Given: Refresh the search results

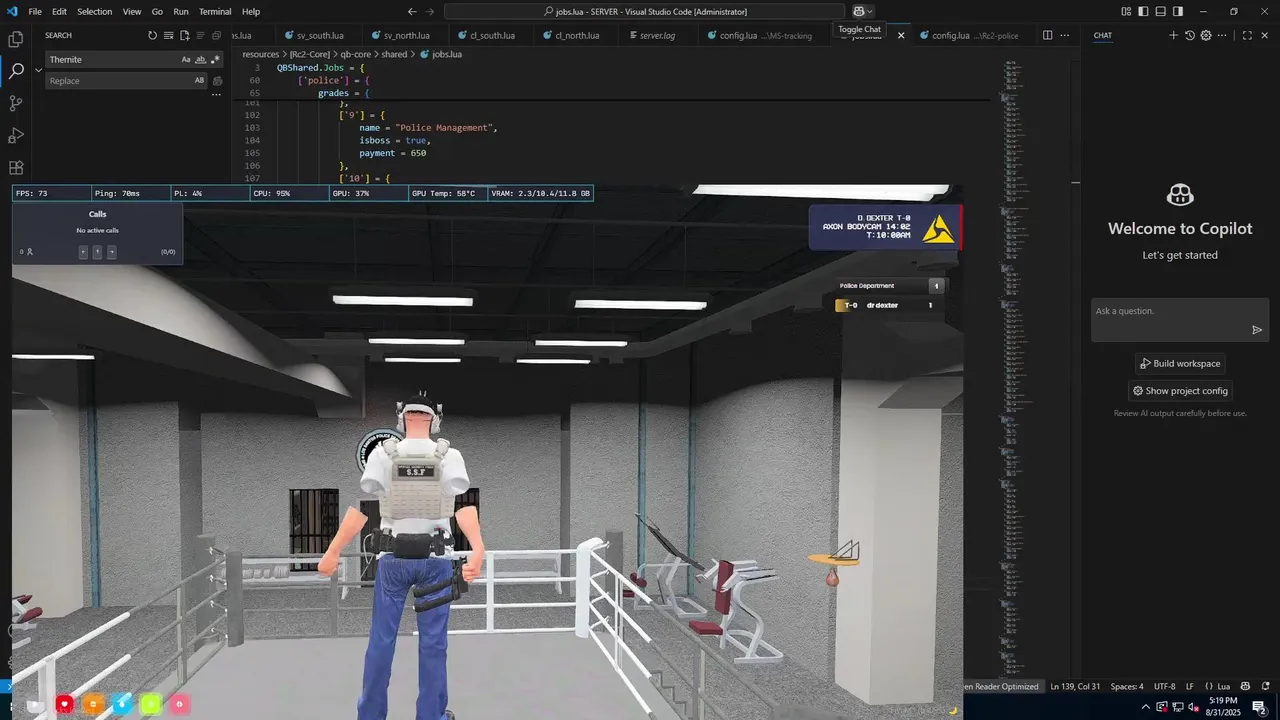Looking at the screenshot, I should [153, 35].
